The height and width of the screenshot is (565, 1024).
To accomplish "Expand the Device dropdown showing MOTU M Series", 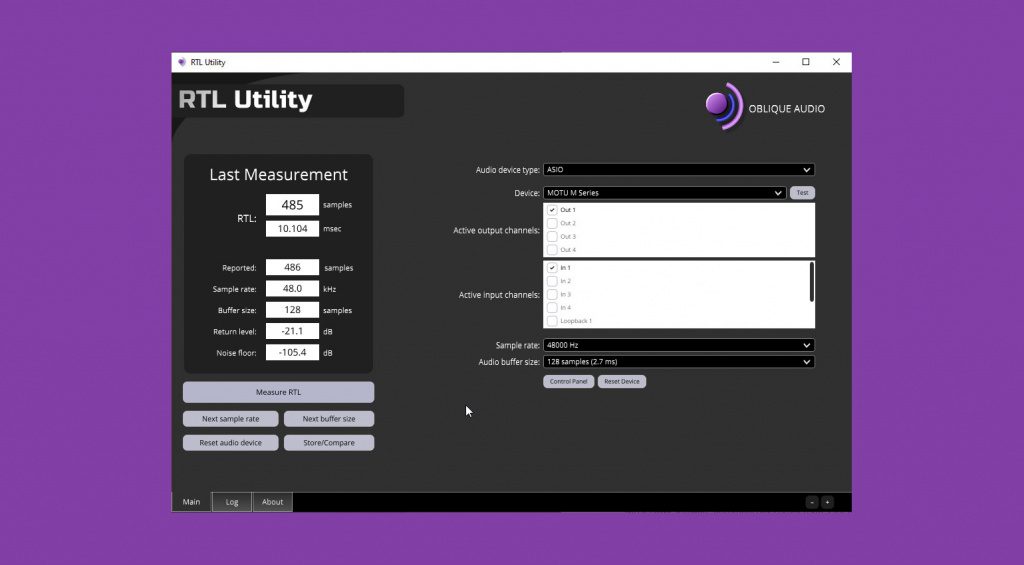I will click(x=664, y=193).
